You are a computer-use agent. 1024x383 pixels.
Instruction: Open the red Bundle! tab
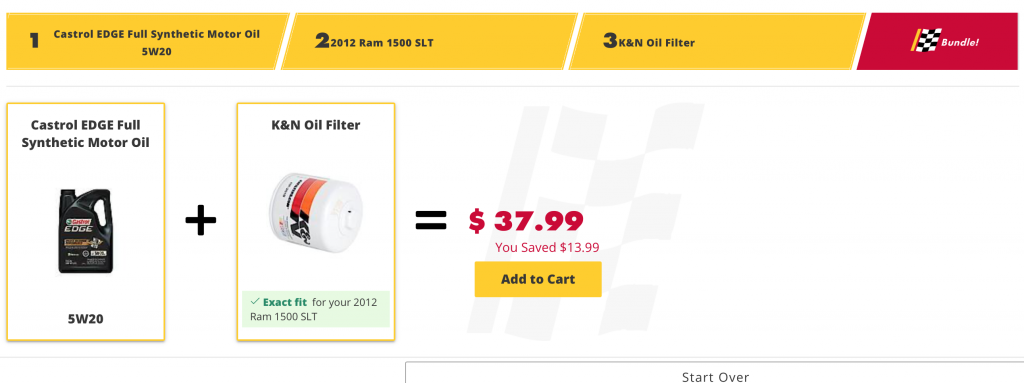pyautogui.click(x=938, y=41)
